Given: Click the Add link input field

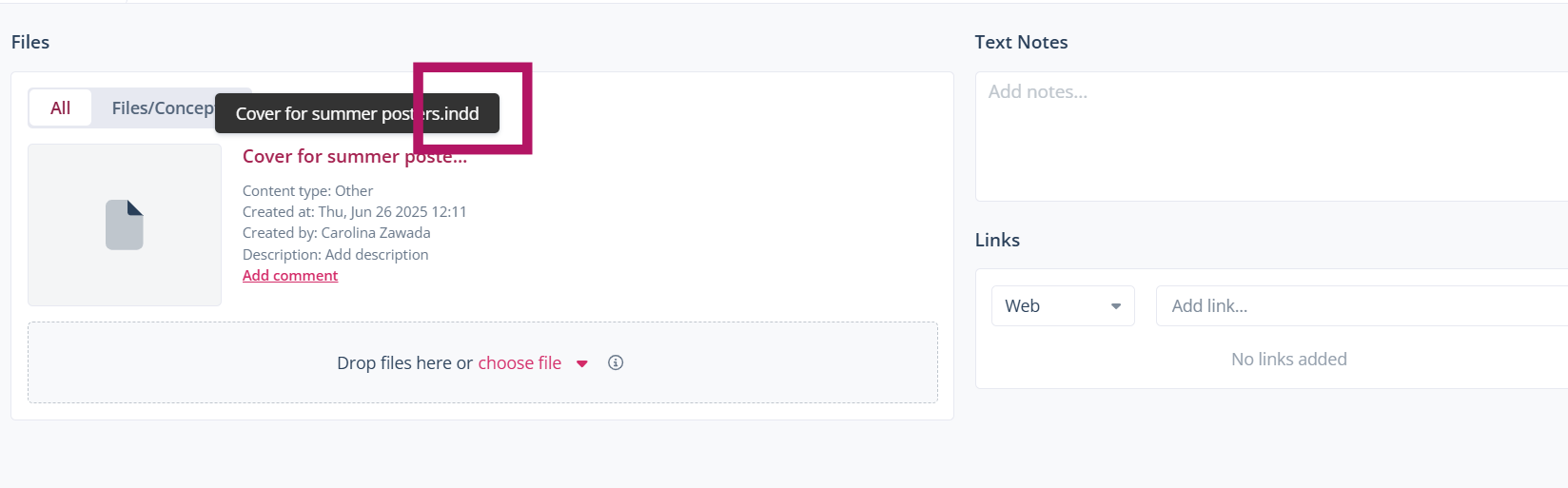Looking at the screenshot, I should point(1362,306).
